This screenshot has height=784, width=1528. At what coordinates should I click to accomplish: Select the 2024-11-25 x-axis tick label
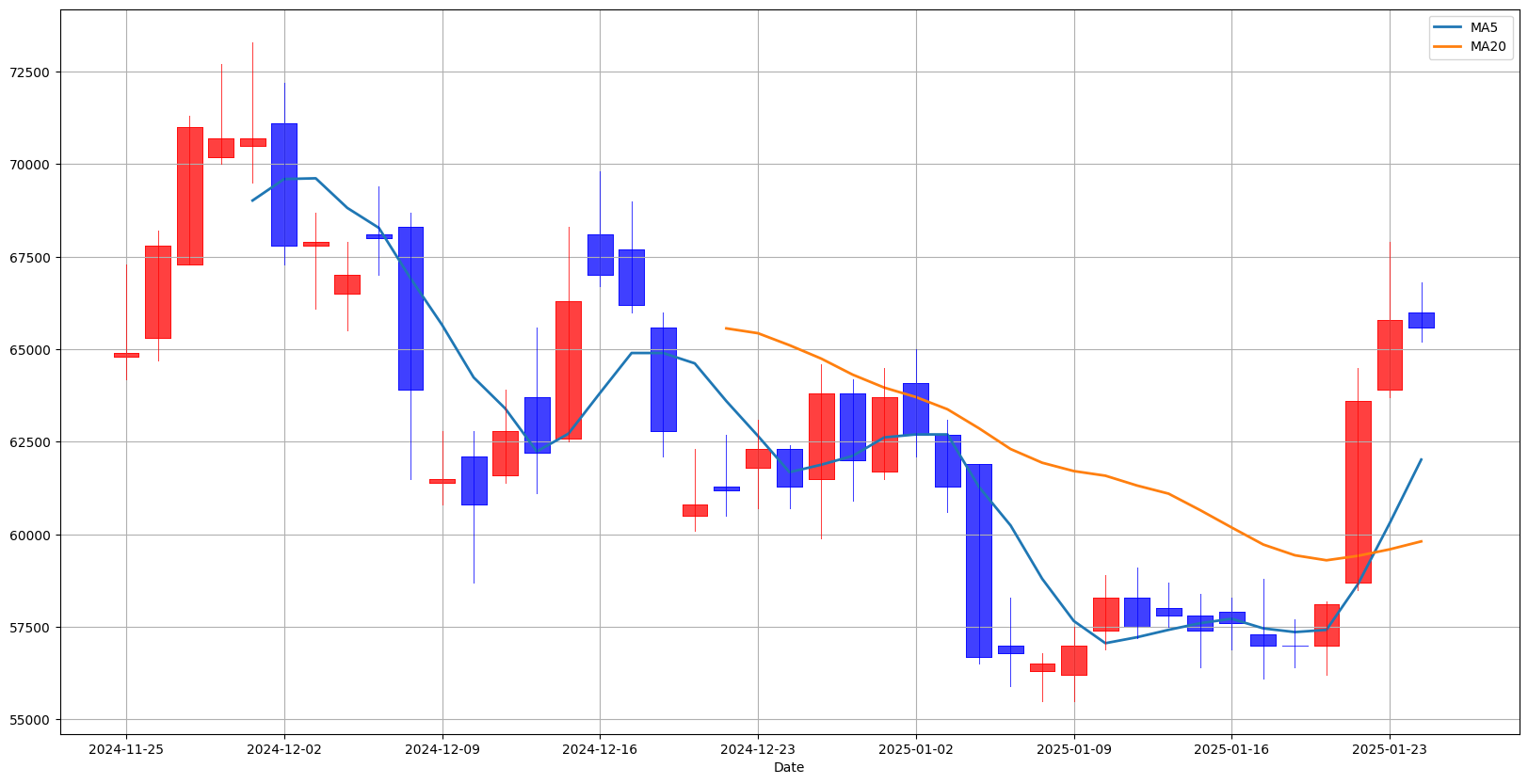(x=126, y=749)
